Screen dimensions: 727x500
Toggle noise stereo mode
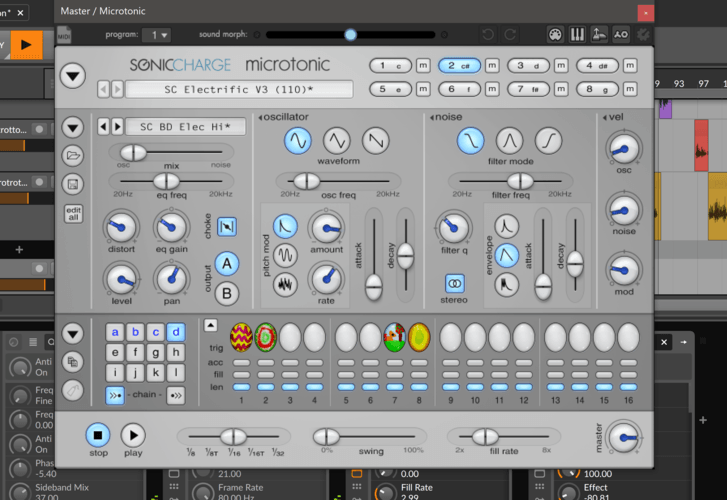pyautogui.click(x=454, y=283)
